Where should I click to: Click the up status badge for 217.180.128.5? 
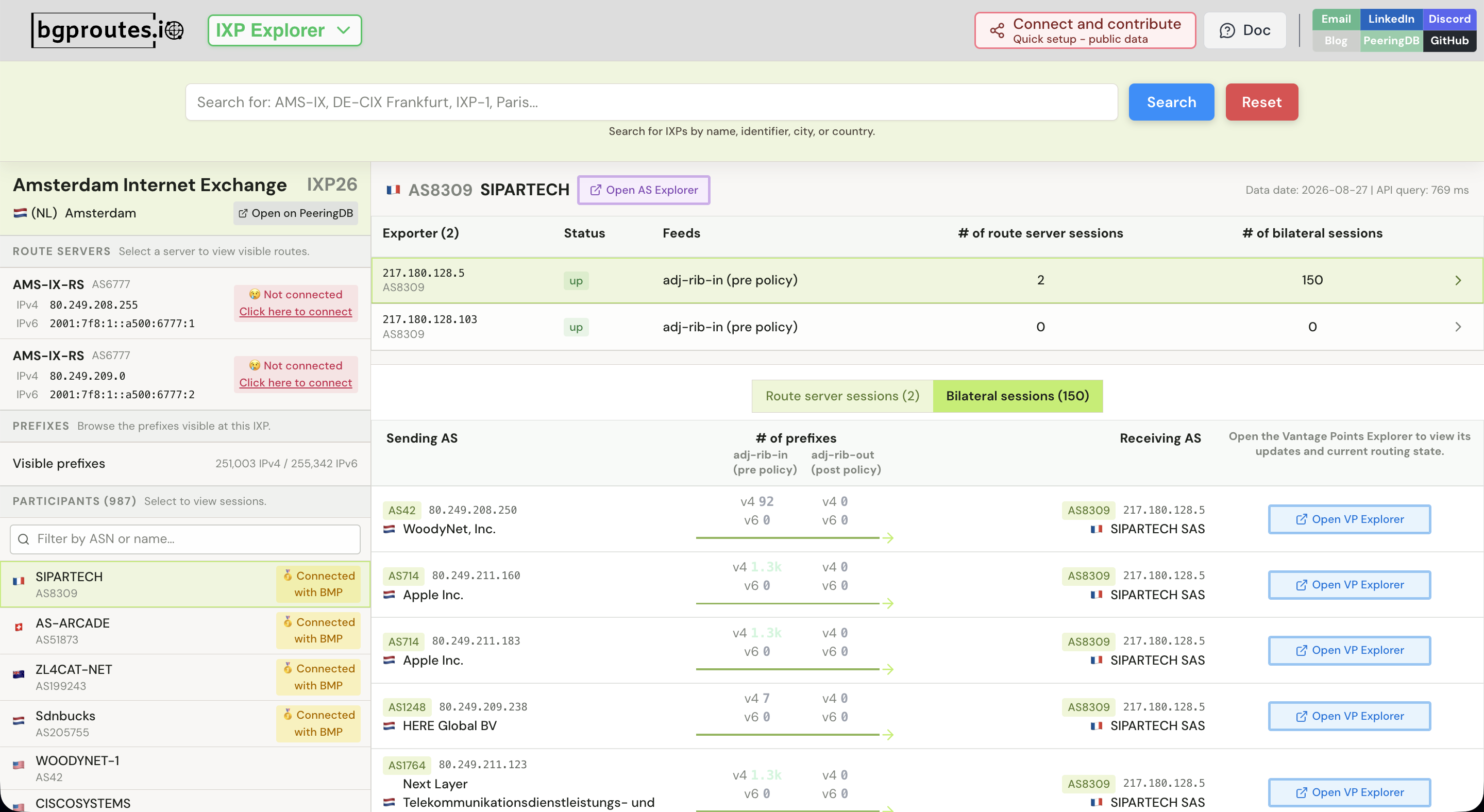click(x=576, y=281)
